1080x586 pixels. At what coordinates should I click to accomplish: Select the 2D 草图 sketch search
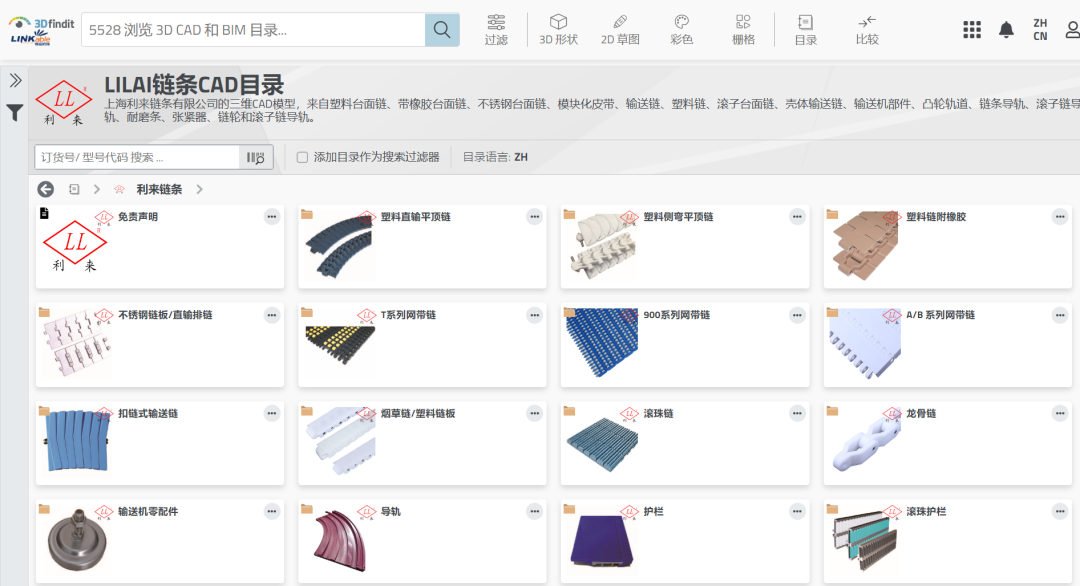[x=620, y=30]
